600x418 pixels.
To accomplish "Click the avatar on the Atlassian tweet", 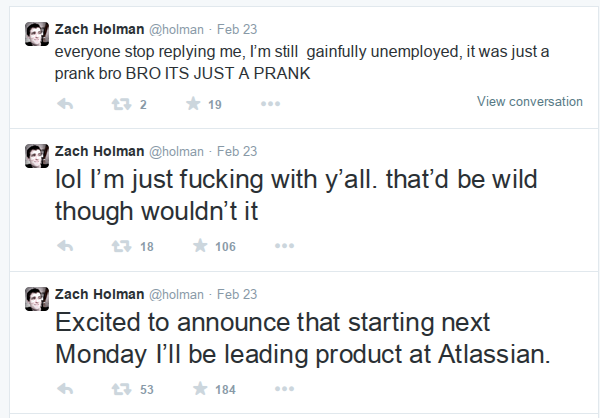I will (x=37, y=299).
